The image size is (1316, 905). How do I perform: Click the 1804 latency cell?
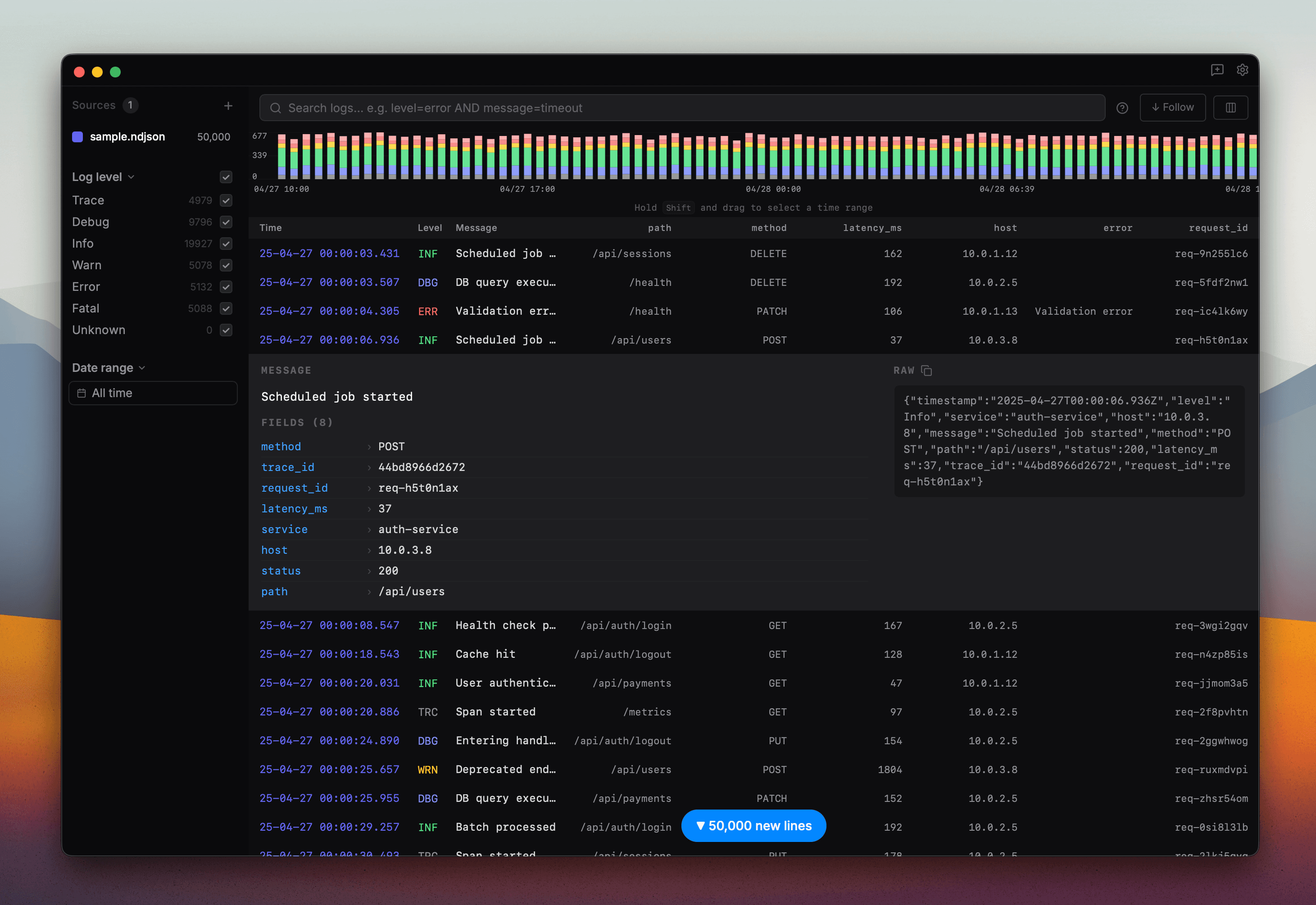tap(889, 769)
